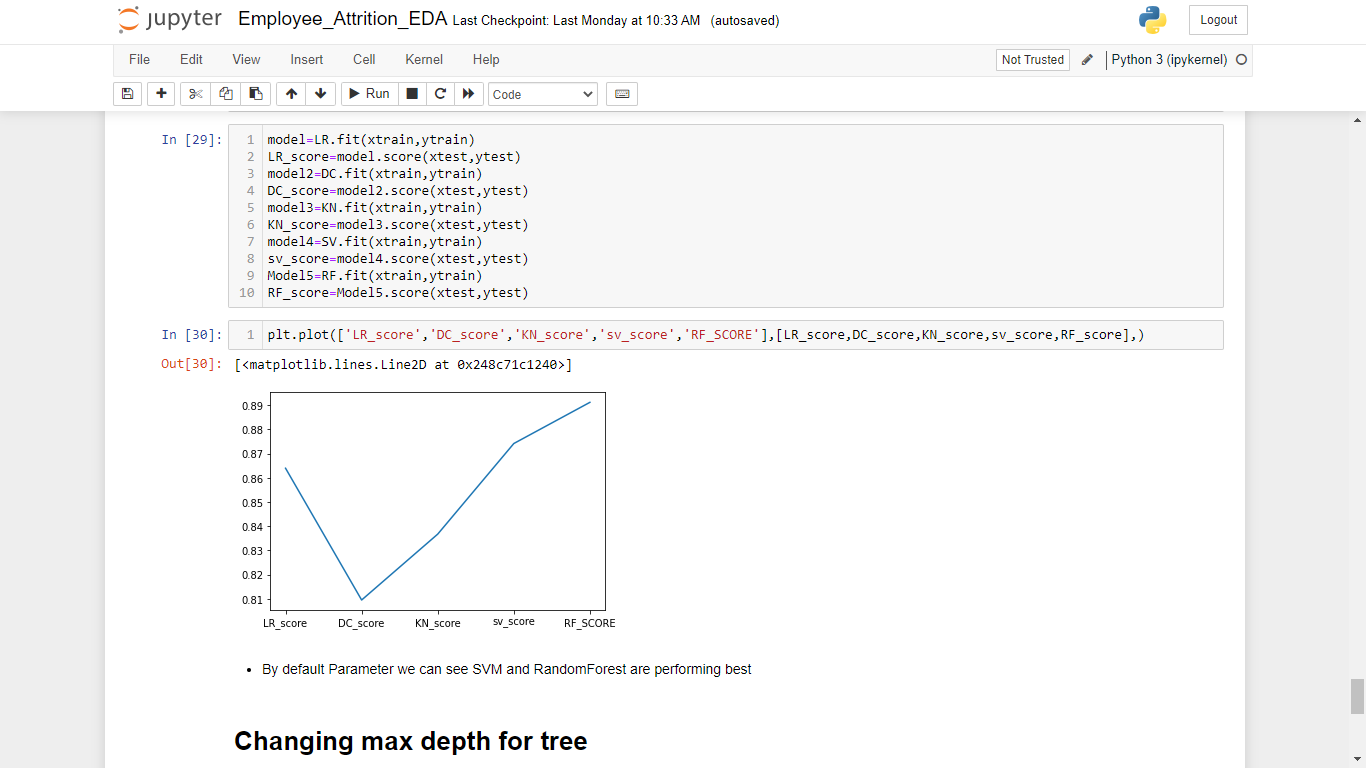Select the Python 3 kernel indicator

(1168, 59)
